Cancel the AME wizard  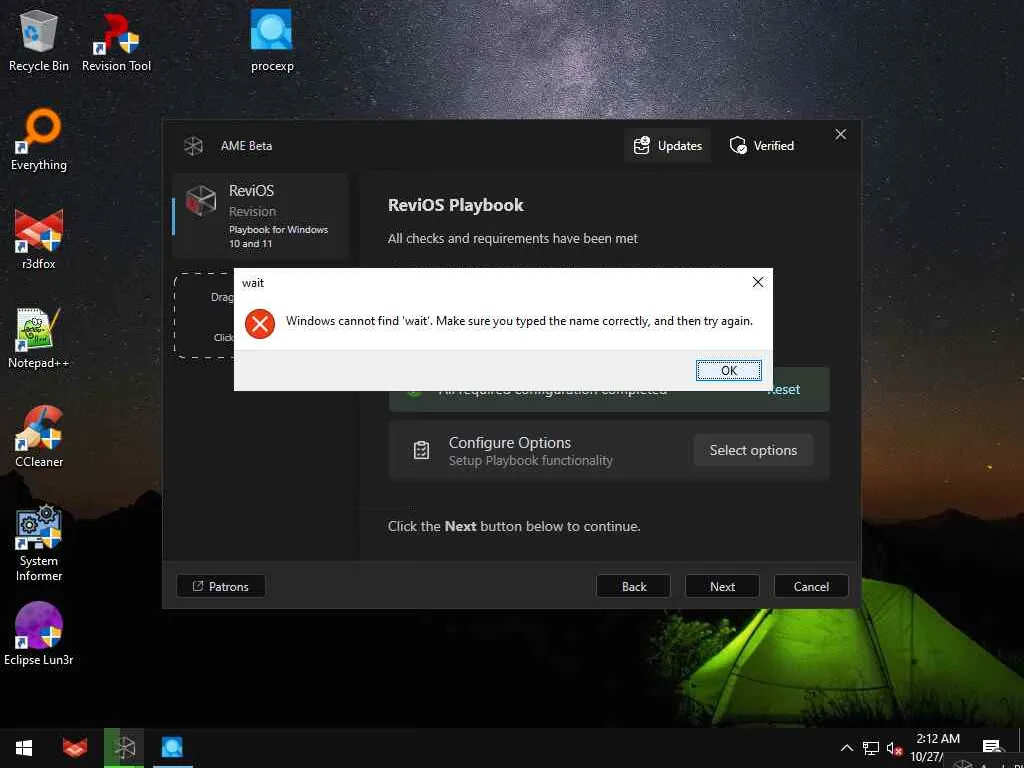click(x=811, y=586)
